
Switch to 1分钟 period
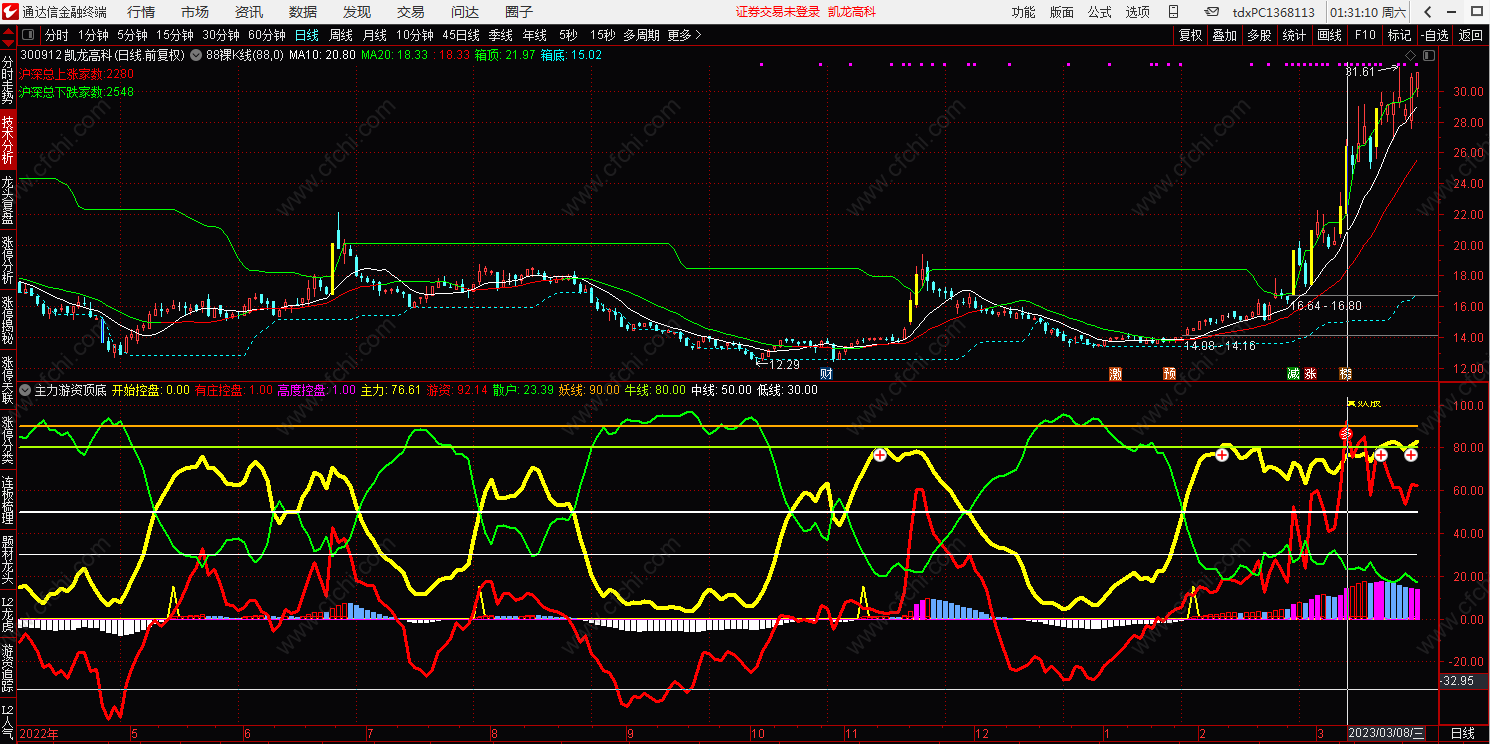point(92,35)
